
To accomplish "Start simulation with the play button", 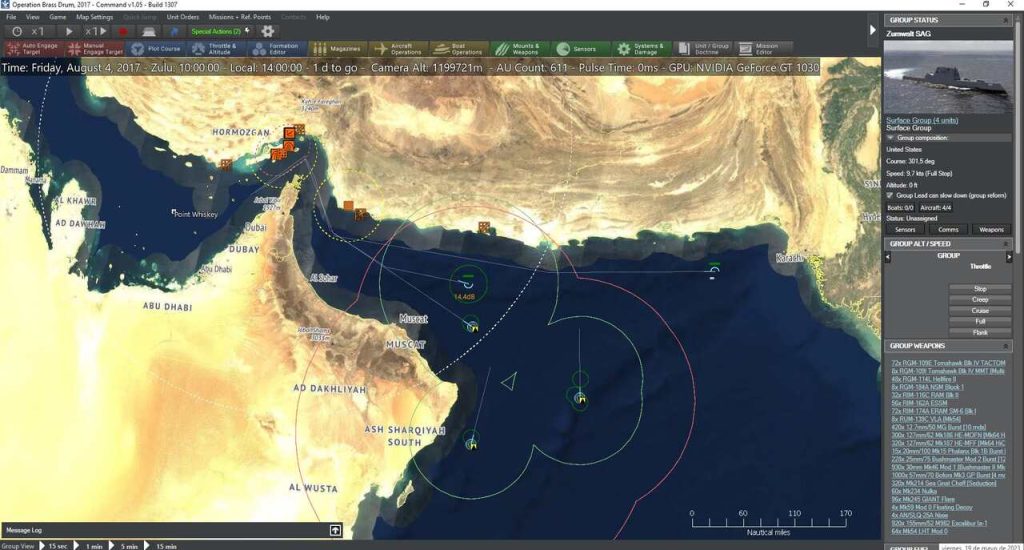I will pyautogui.click(x=69, y=31).
